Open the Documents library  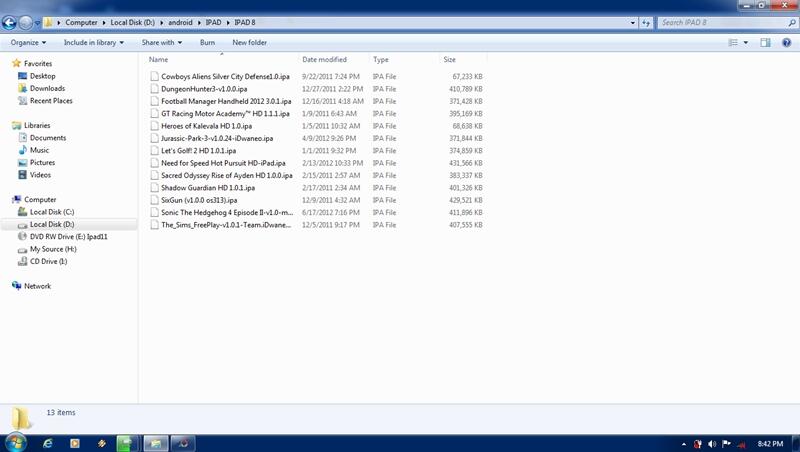click(x=47, y=138)
